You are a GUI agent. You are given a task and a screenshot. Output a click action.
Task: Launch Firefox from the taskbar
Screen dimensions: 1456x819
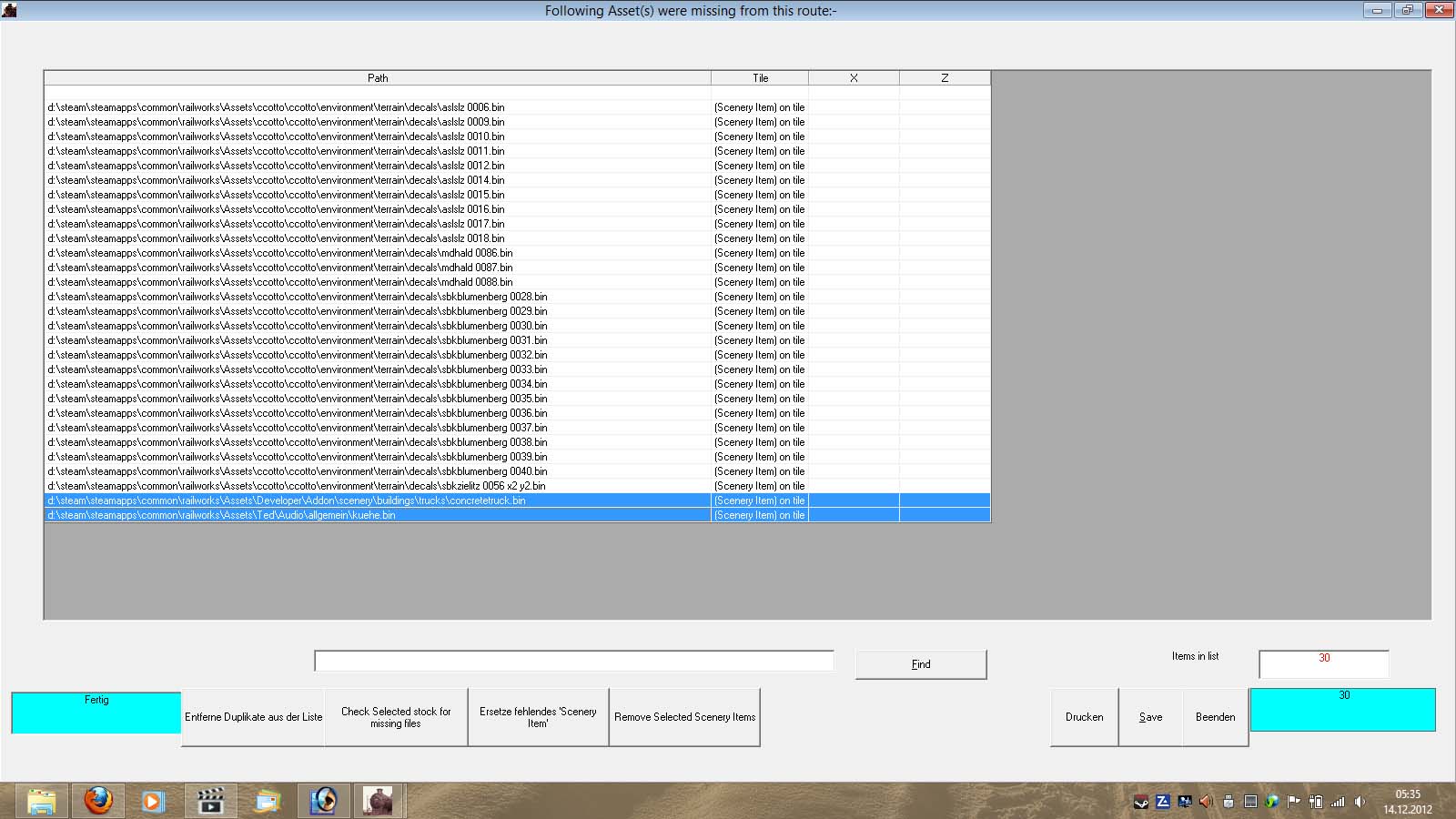point(98,801)
